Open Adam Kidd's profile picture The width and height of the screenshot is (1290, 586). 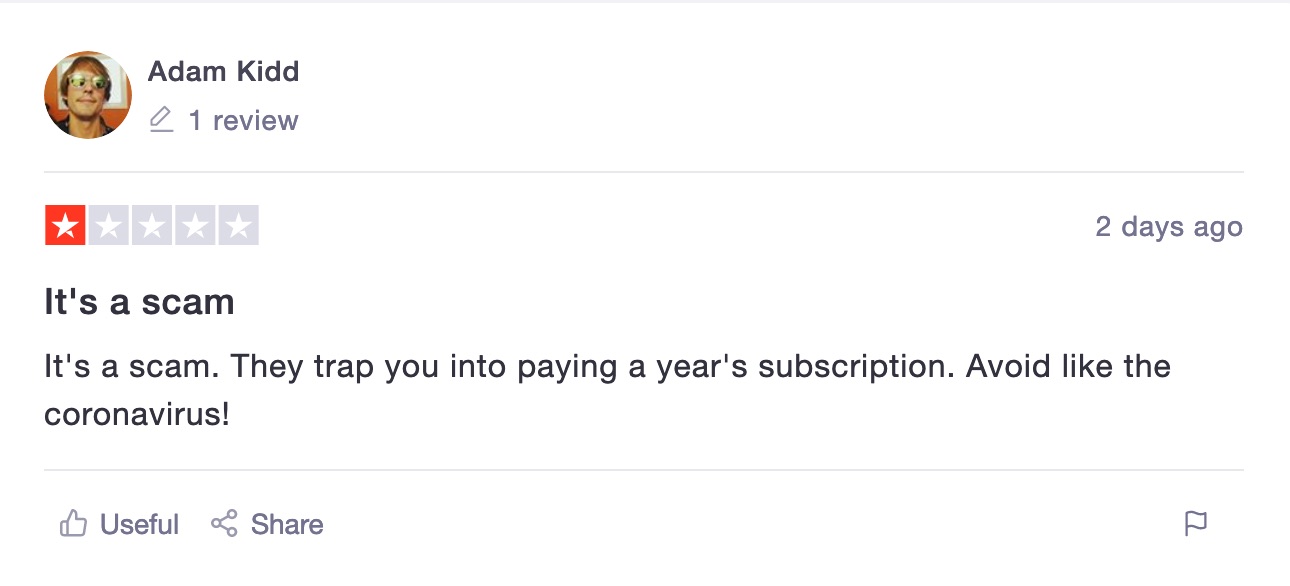click(x=88, y=95)
